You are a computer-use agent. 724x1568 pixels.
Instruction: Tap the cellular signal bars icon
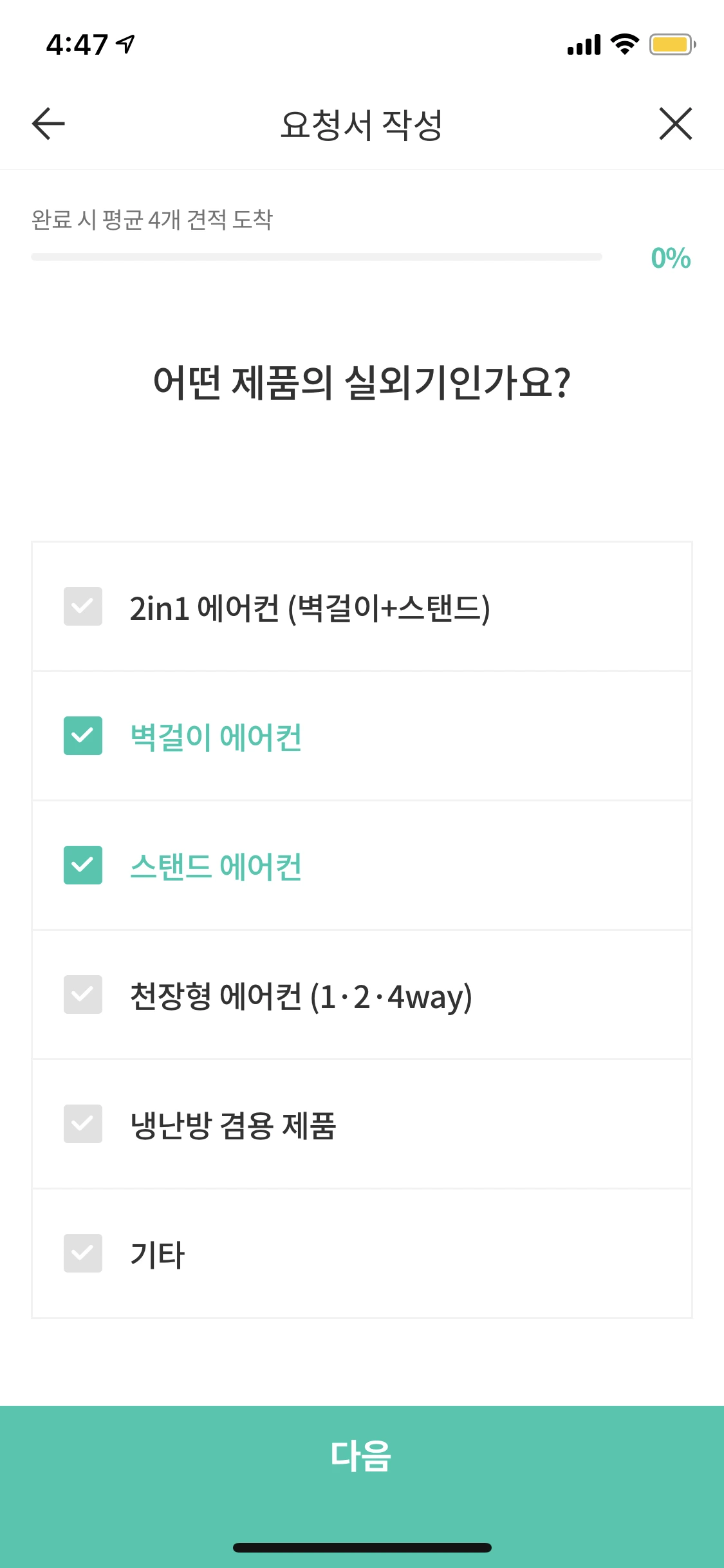584,45
